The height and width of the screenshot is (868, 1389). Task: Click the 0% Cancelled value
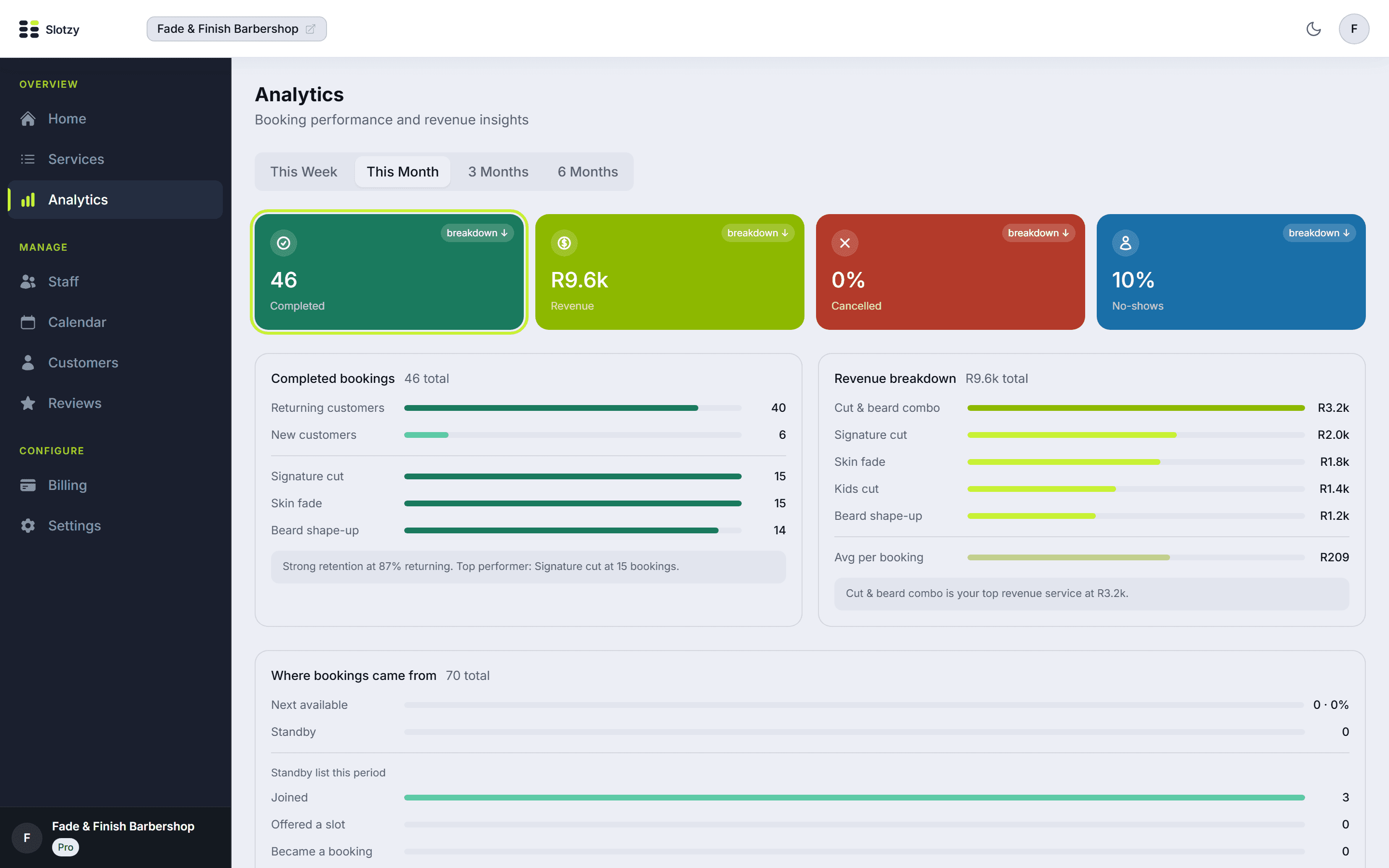(x=848, y=280)
